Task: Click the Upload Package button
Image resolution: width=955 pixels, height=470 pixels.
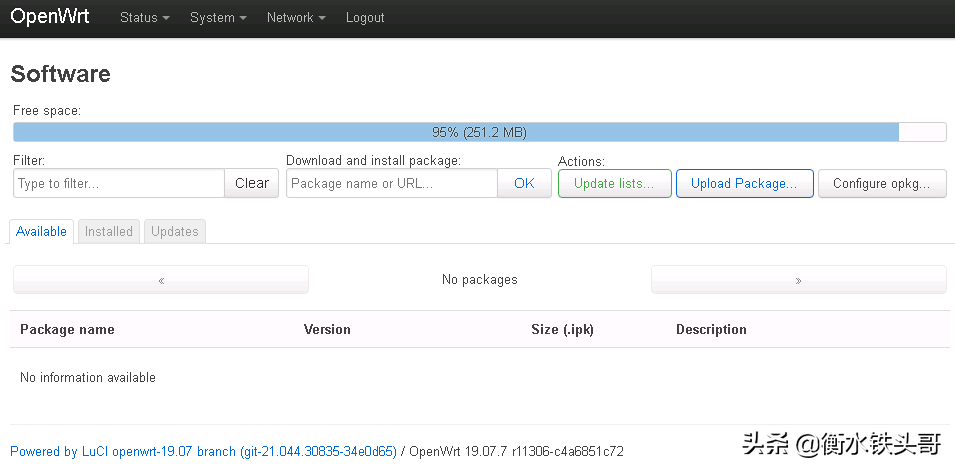Action: point(744,183)
